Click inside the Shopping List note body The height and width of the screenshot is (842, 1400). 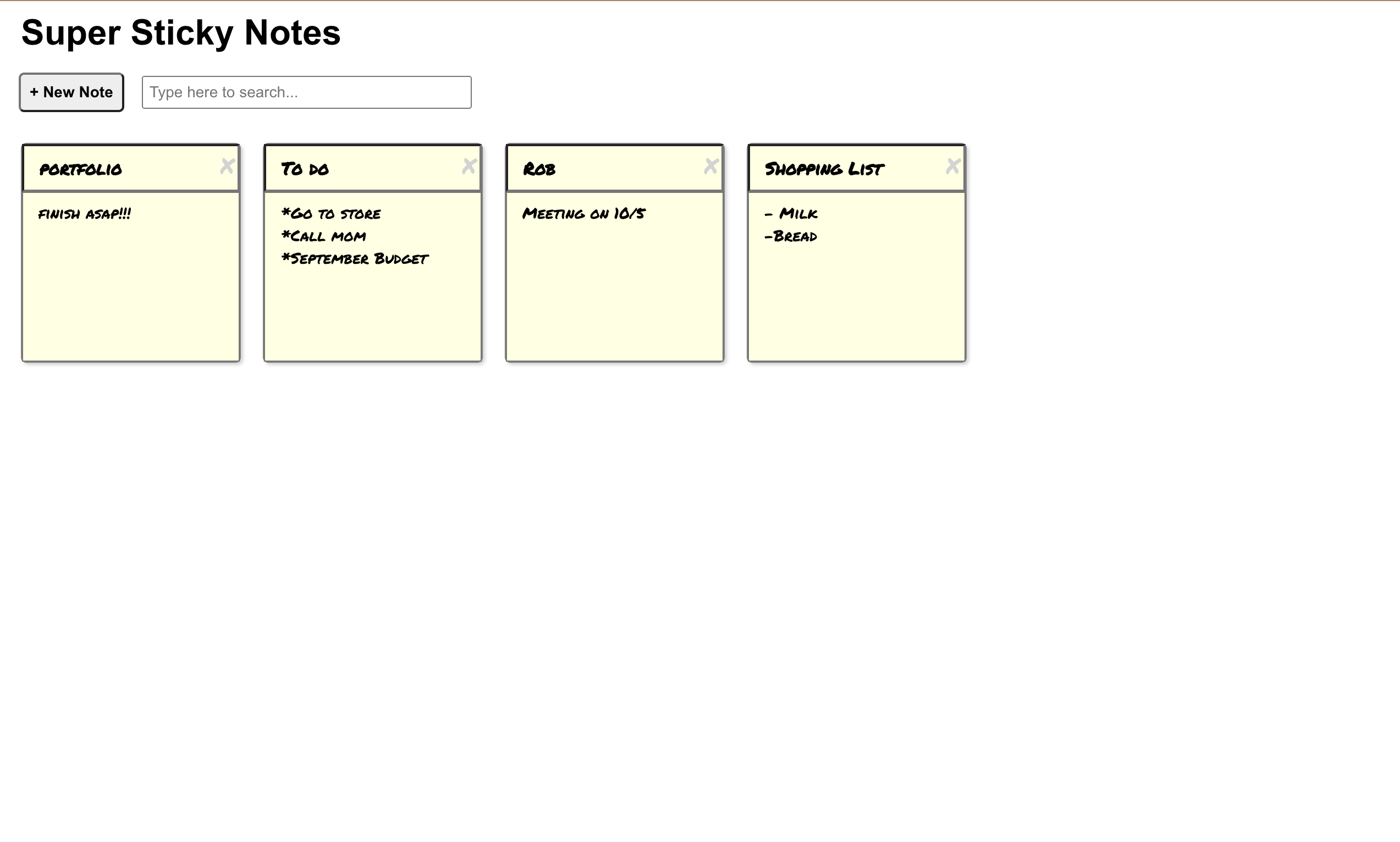(x=855, y=280)
